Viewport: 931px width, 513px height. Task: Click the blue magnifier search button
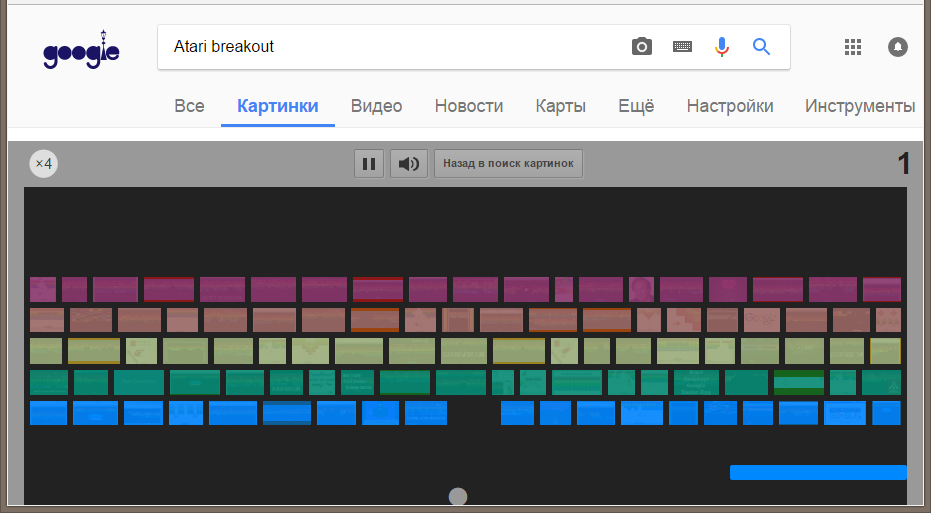pyautogui.click(x=761, y=46)
